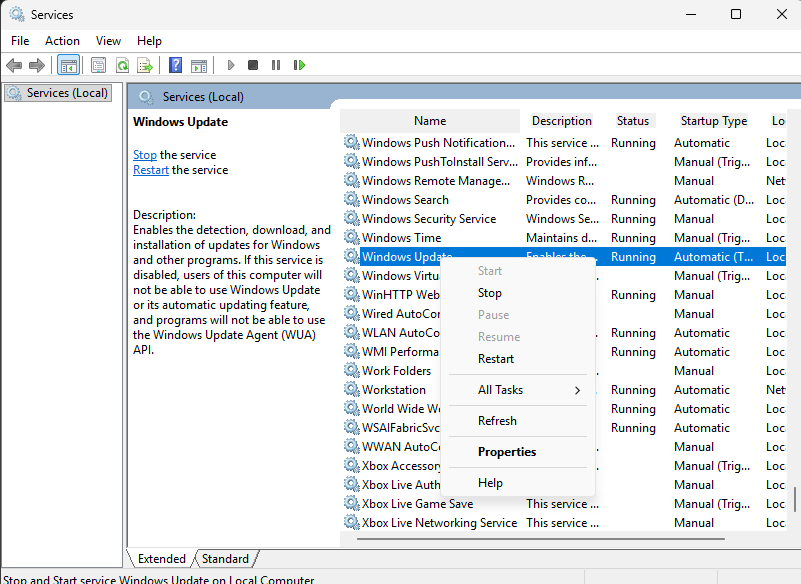Choose Stop in the context menu
This screenshot has height=584, width=801.
[518, 293]
